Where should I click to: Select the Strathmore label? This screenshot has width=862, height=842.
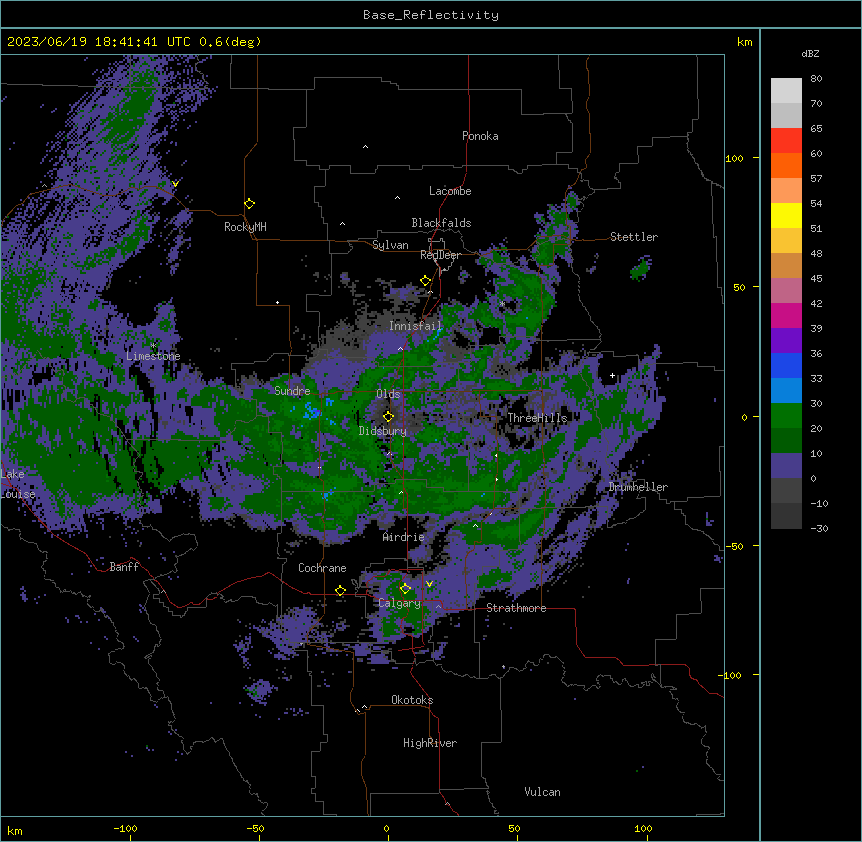(x=516, y=608)
